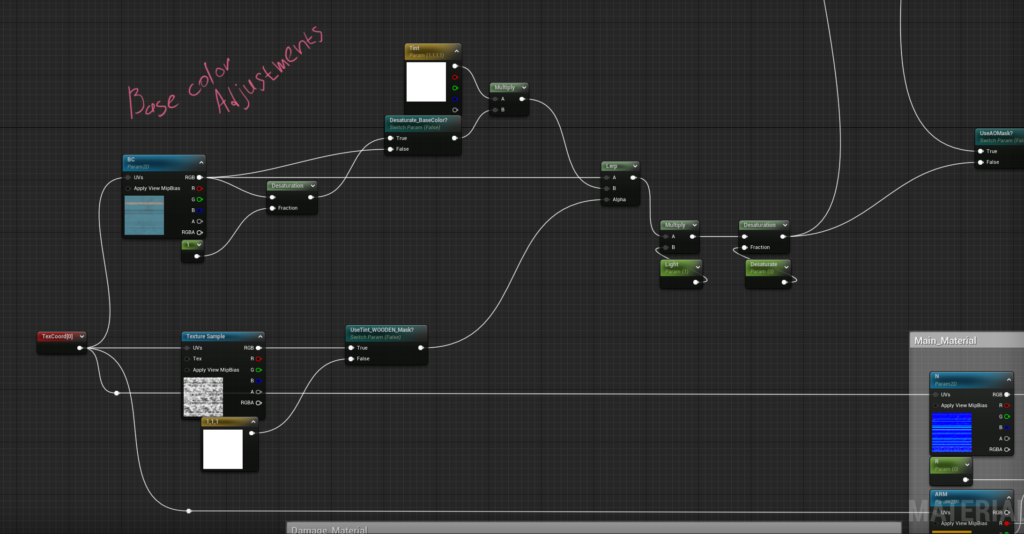
Task: Click the green G output pin on Tint node
Action: pos(455,88)
